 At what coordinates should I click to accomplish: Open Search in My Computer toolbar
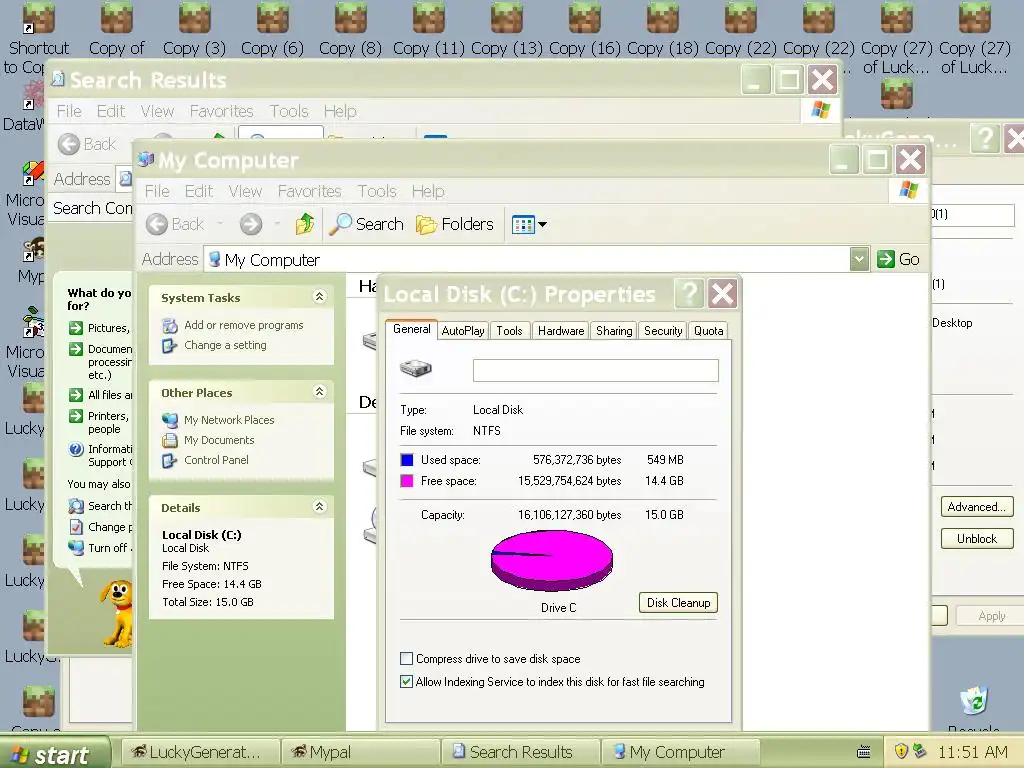point(366,224)
